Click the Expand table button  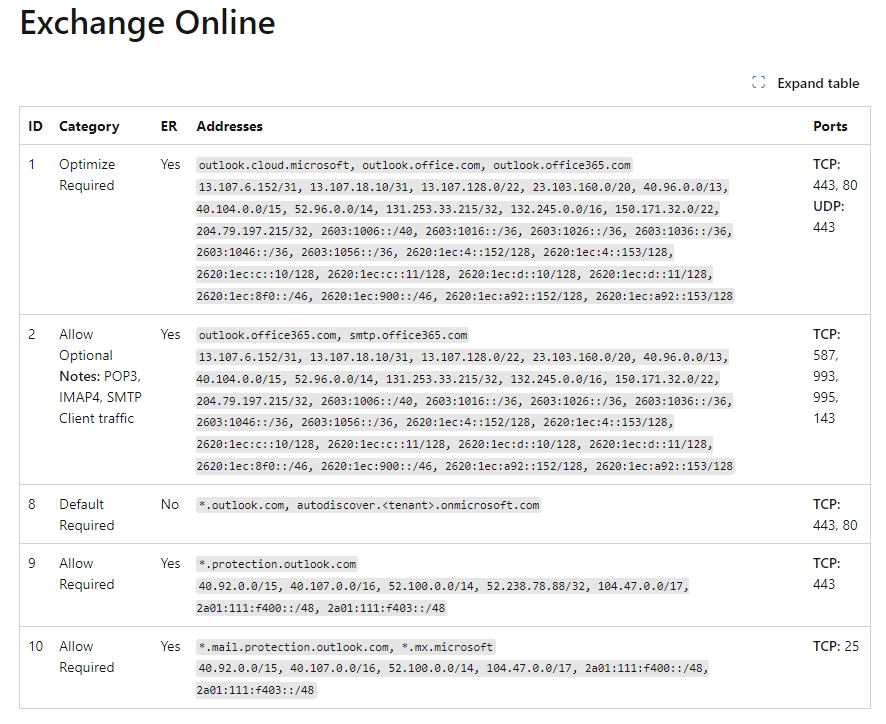coord(805,83)
